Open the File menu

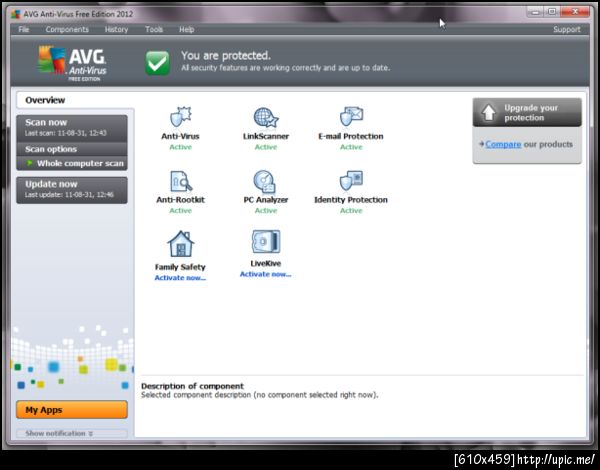(x=24, y=29)
